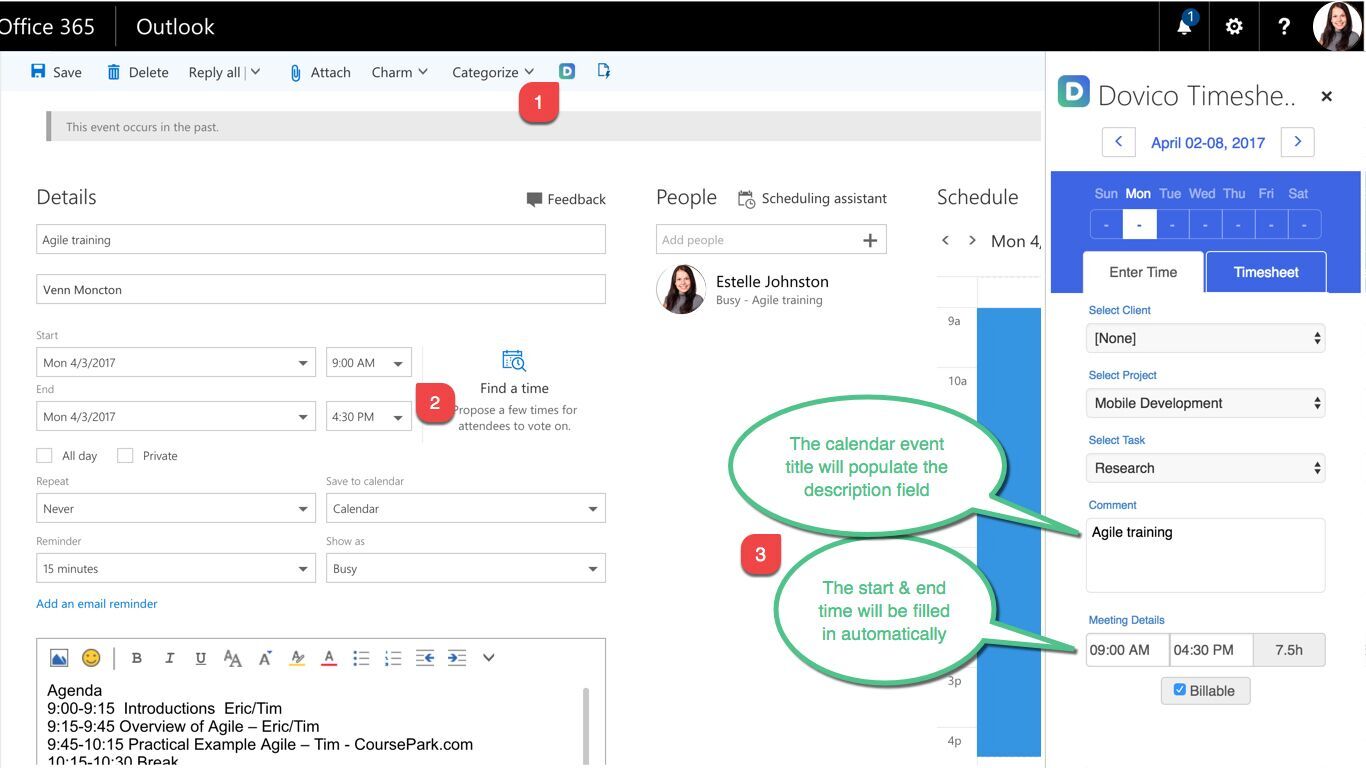Viewport: 1366px width, 768px height.
Task: Close the Dovico Timesheet panel
Action: coord(1327,96)
